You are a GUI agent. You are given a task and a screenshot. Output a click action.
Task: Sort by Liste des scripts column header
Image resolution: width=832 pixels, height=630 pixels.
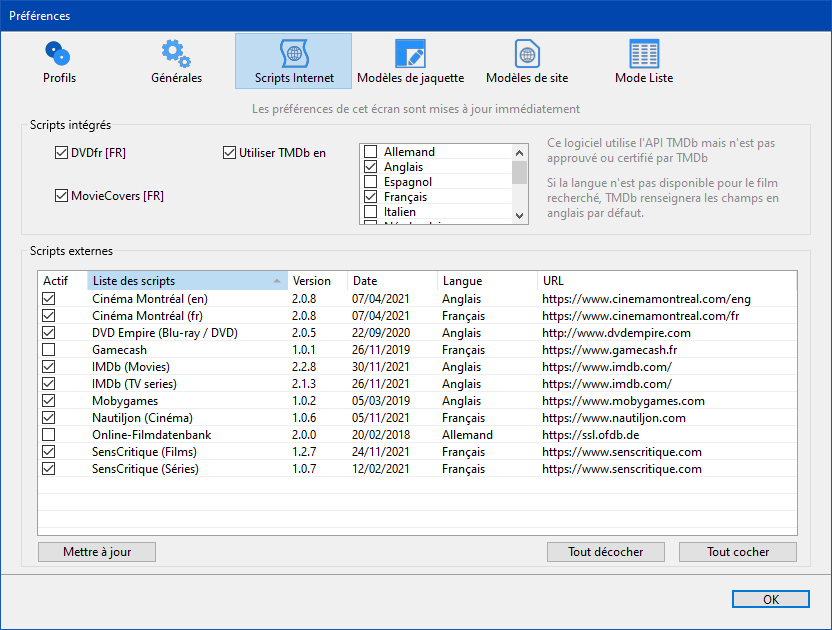click(x=180, y=281)
